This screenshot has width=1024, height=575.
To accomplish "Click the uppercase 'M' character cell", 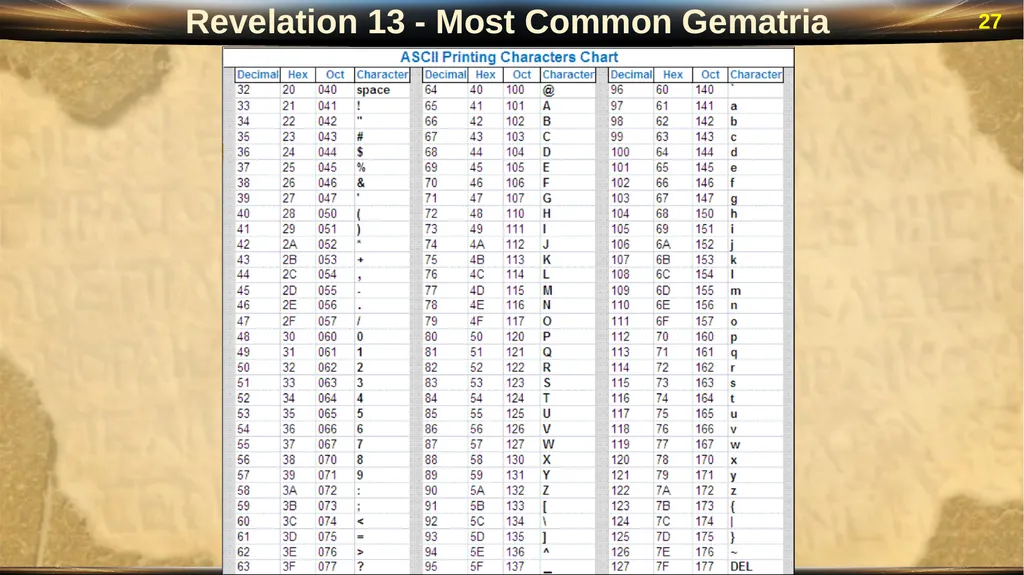I will tap(547, 290).
